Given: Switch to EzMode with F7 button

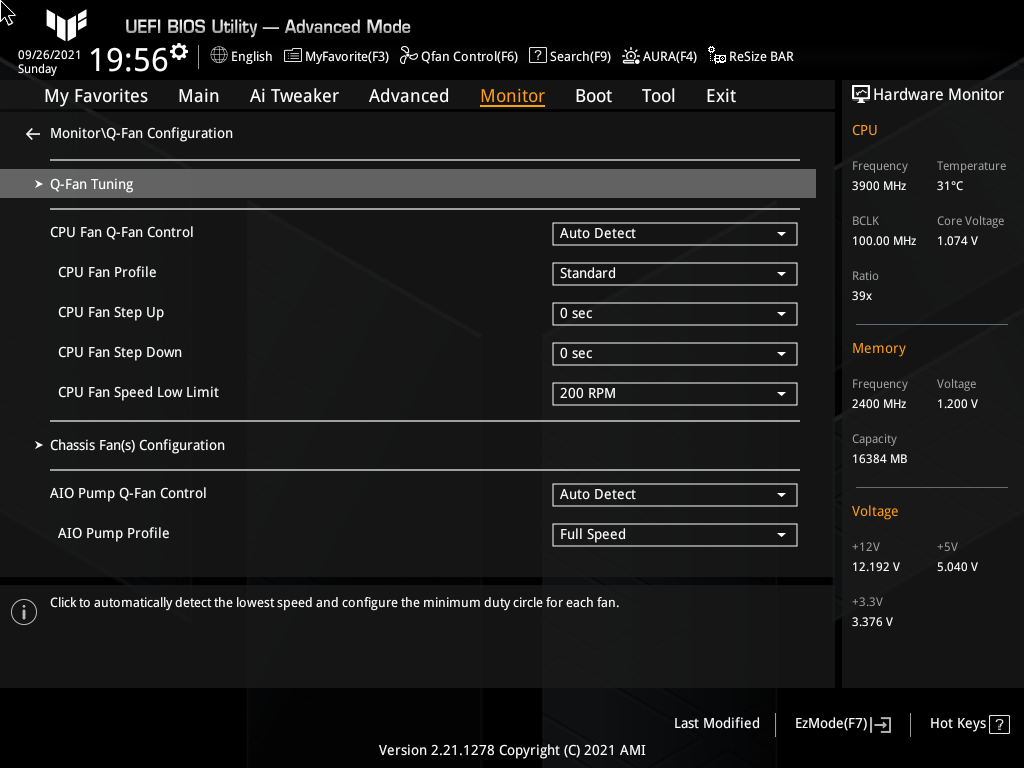Looking at the screenshot, I should point(841,723).
